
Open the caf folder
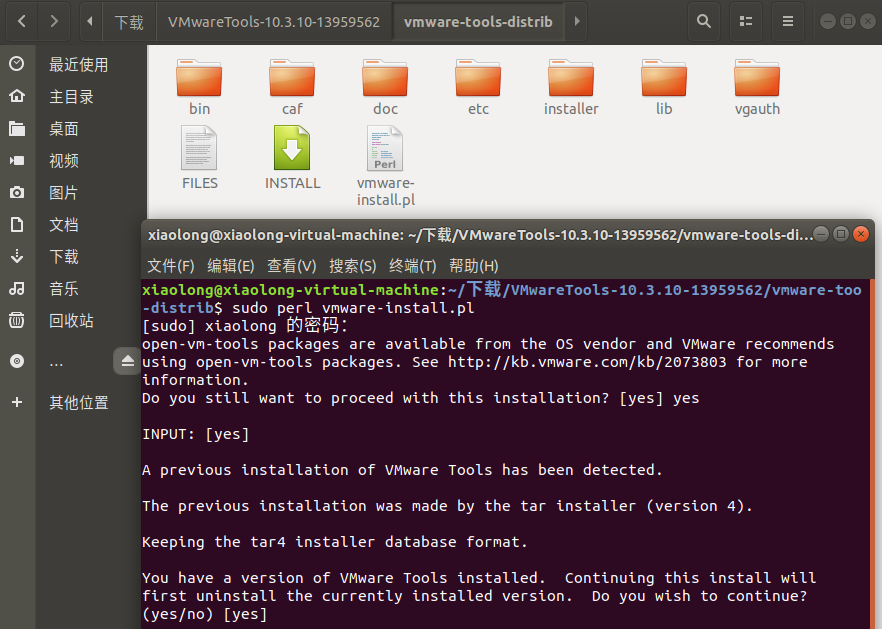(292, 87)
